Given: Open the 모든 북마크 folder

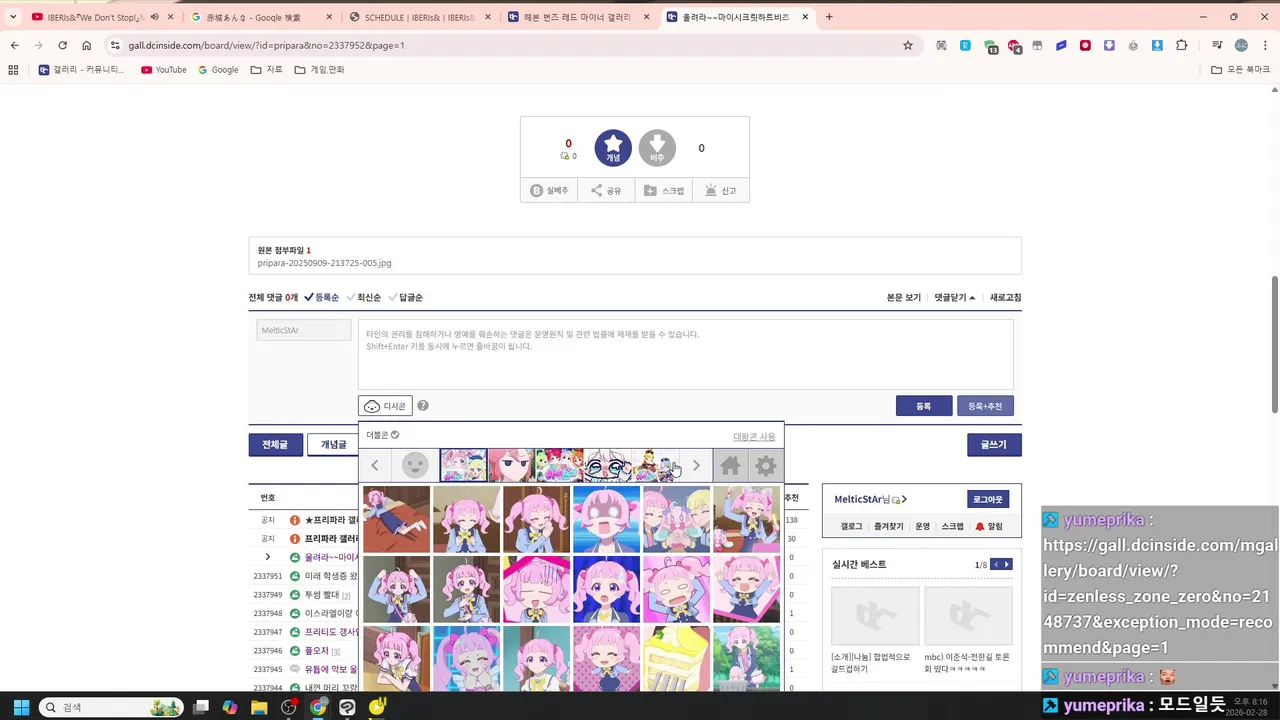Looking at the screenshot, I should pyautogui.click(x=1240, y=70).
